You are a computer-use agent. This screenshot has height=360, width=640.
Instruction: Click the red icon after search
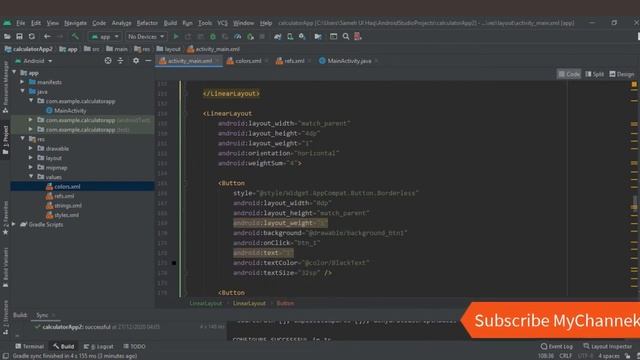pos(358,37)
